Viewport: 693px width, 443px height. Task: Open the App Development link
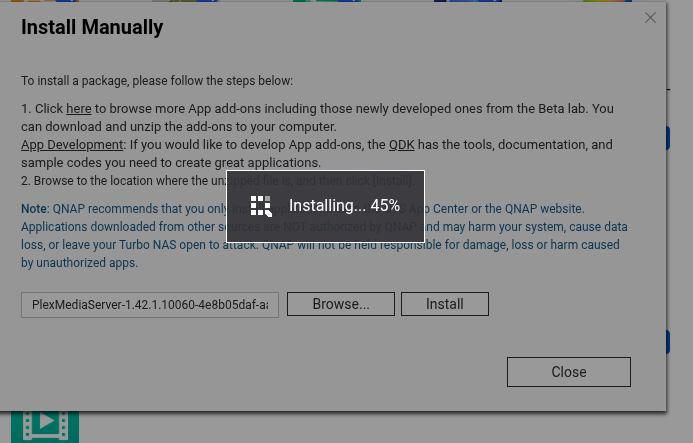pos(72,145)
